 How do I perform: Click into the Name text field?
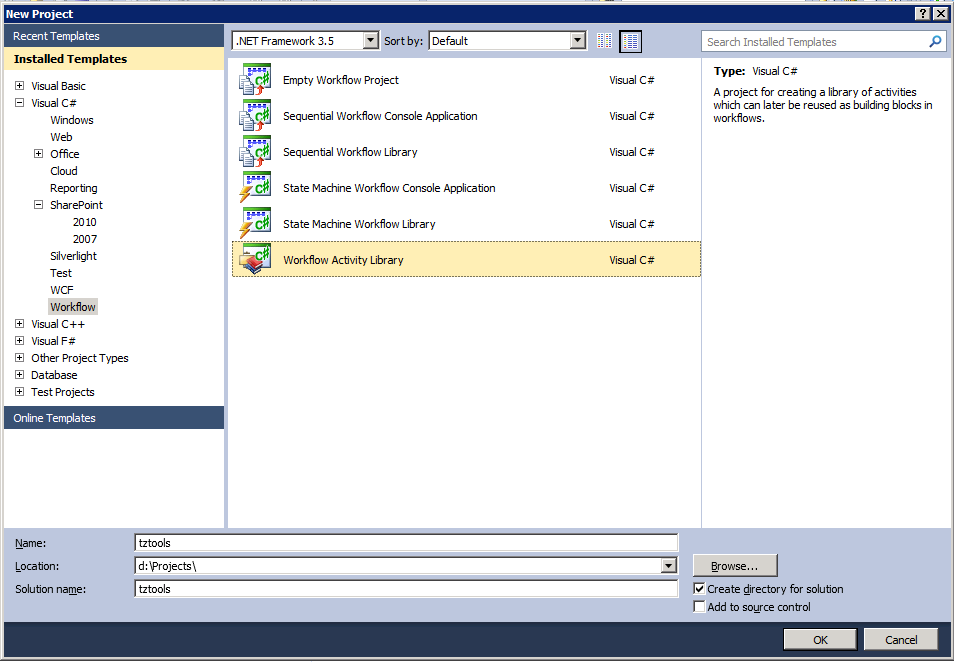coord(406,543)
